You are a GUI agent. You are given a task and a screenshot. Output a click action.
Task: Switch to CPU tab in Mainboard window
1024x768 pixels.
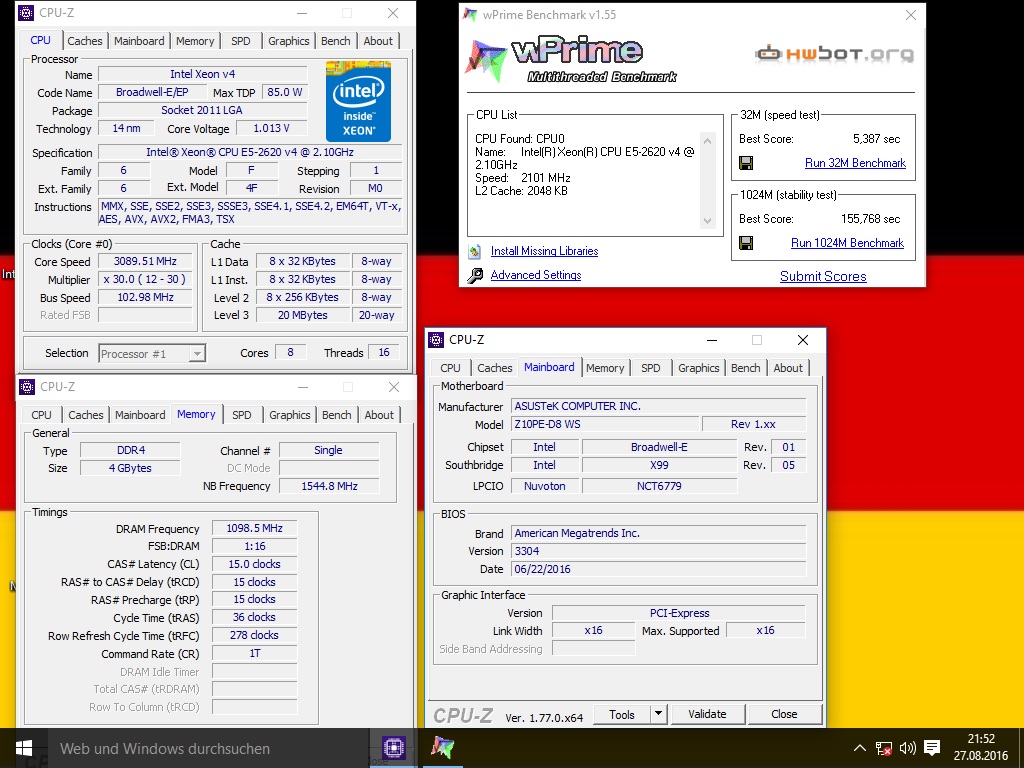coord(450,368)
